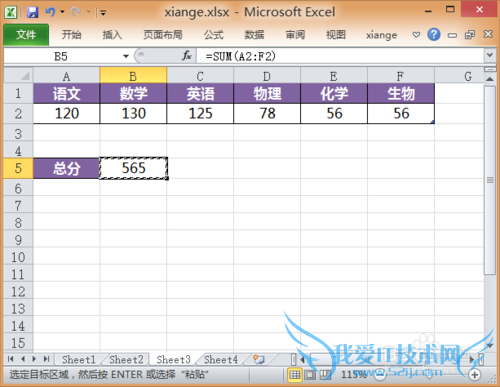Image resolution: width=500 pixels, height=387 pixels.
Task: Click cell with 语文 header
Action: tap(66, 93)
